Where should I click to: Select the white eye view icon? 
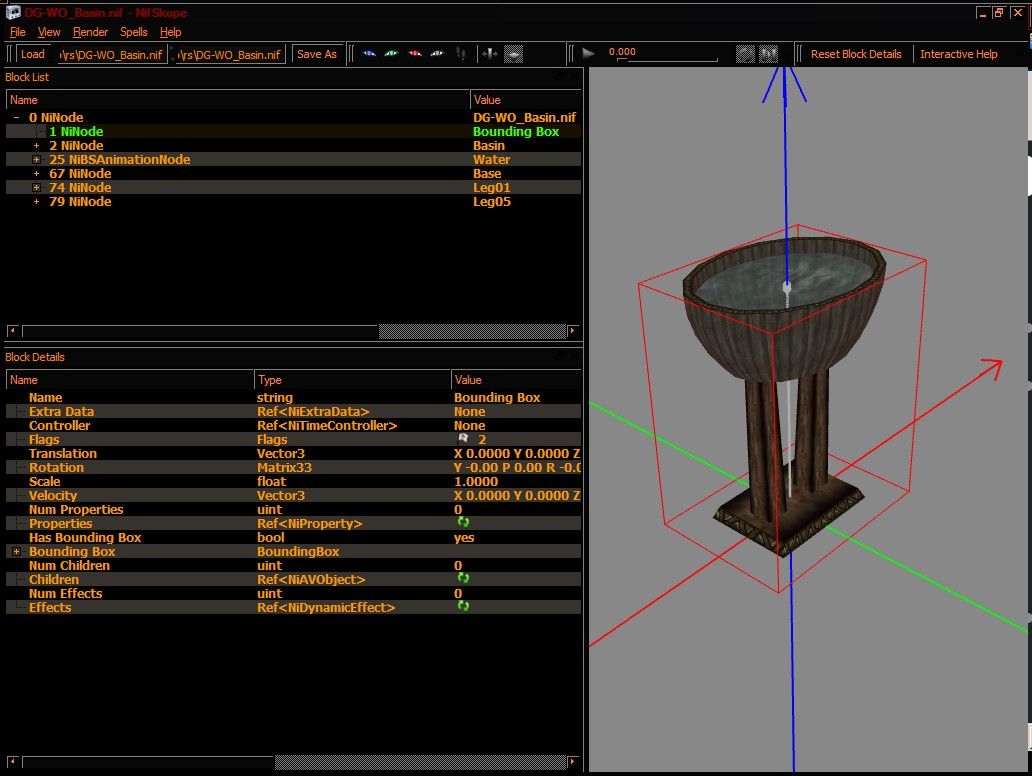coord(437,54)
